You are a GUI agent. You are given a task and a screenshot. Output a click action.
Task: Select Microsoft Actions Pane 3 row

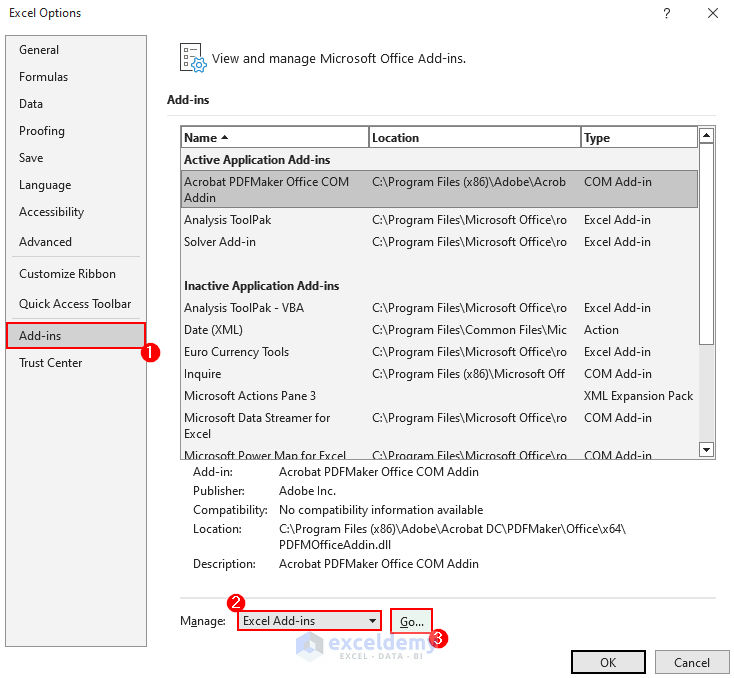pos(439,396)
